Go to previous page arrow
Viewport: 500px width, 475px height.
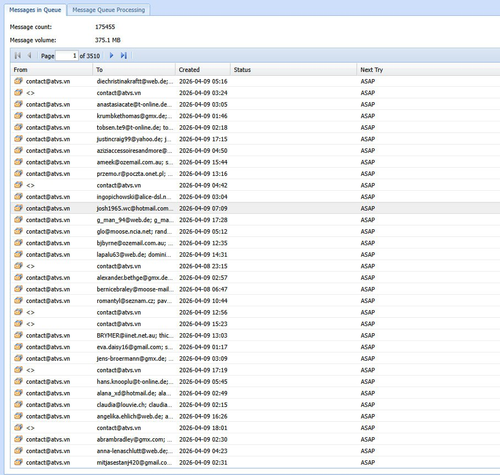pyautogui.click(x=29, y=56)
